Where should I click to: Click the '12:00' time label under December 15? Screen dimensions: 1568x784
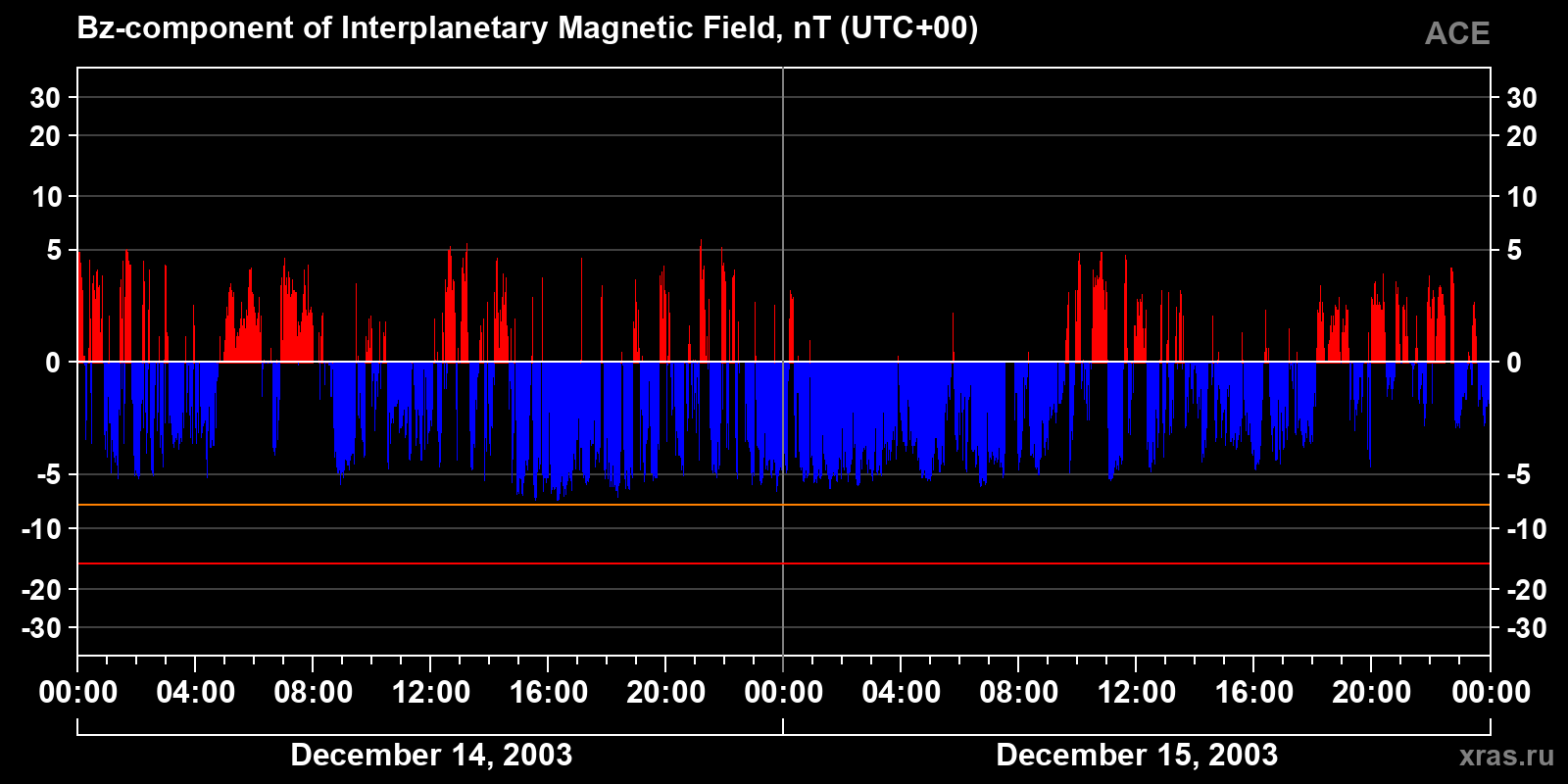(x=1137, y=693)
